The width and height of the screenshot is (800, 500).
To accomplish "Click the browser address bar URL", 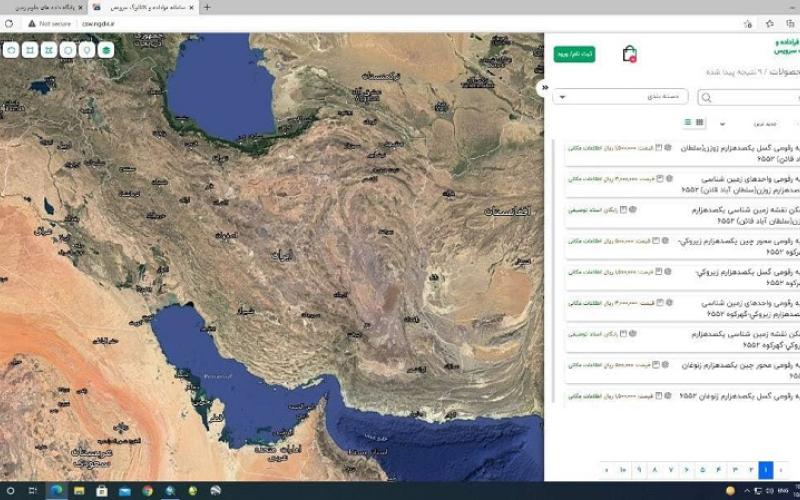I will [x=98, y=23].
